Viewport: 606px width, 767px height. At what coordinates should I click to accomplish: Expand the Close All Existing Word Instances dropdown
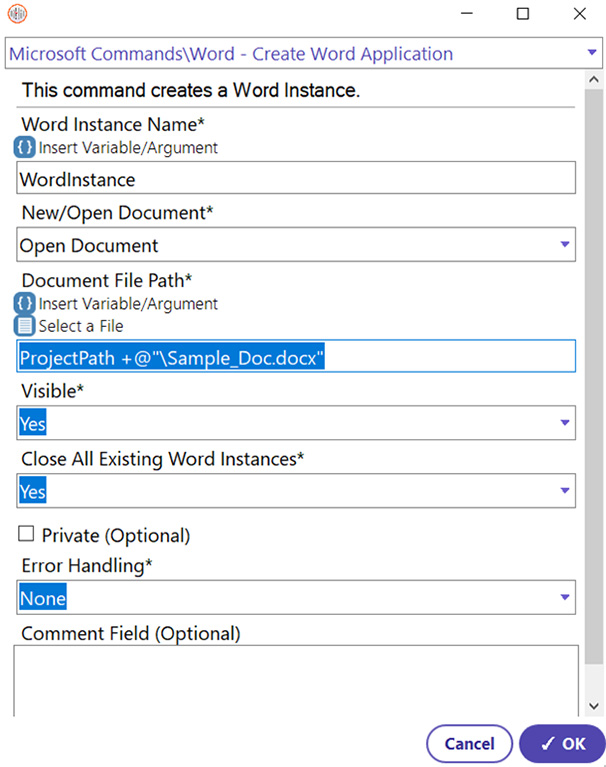(564, 491)
